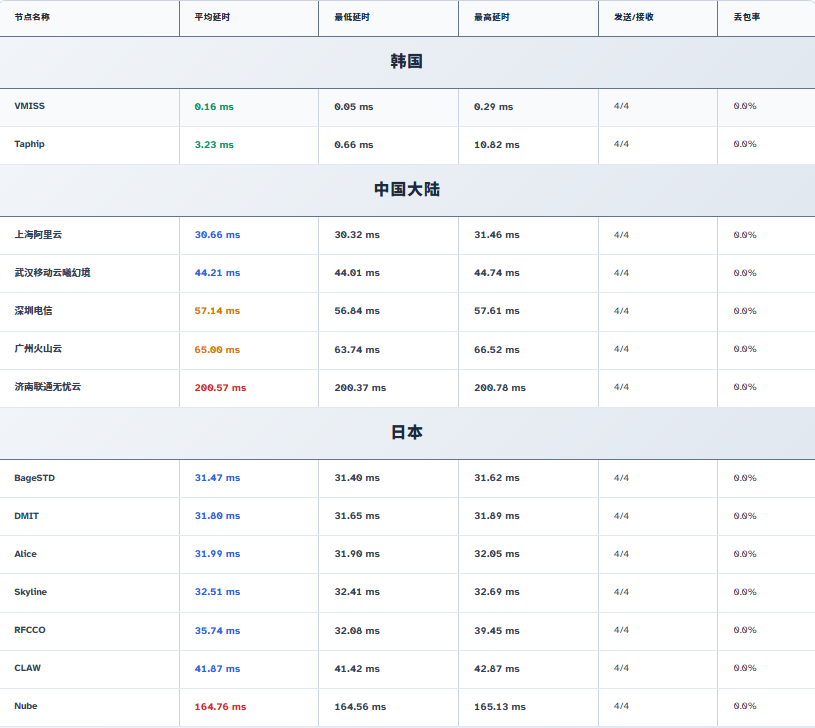This screenshot has width=815, height=728.
Task: Select the 丢包率 column header
Action: (x=745, y=17)
